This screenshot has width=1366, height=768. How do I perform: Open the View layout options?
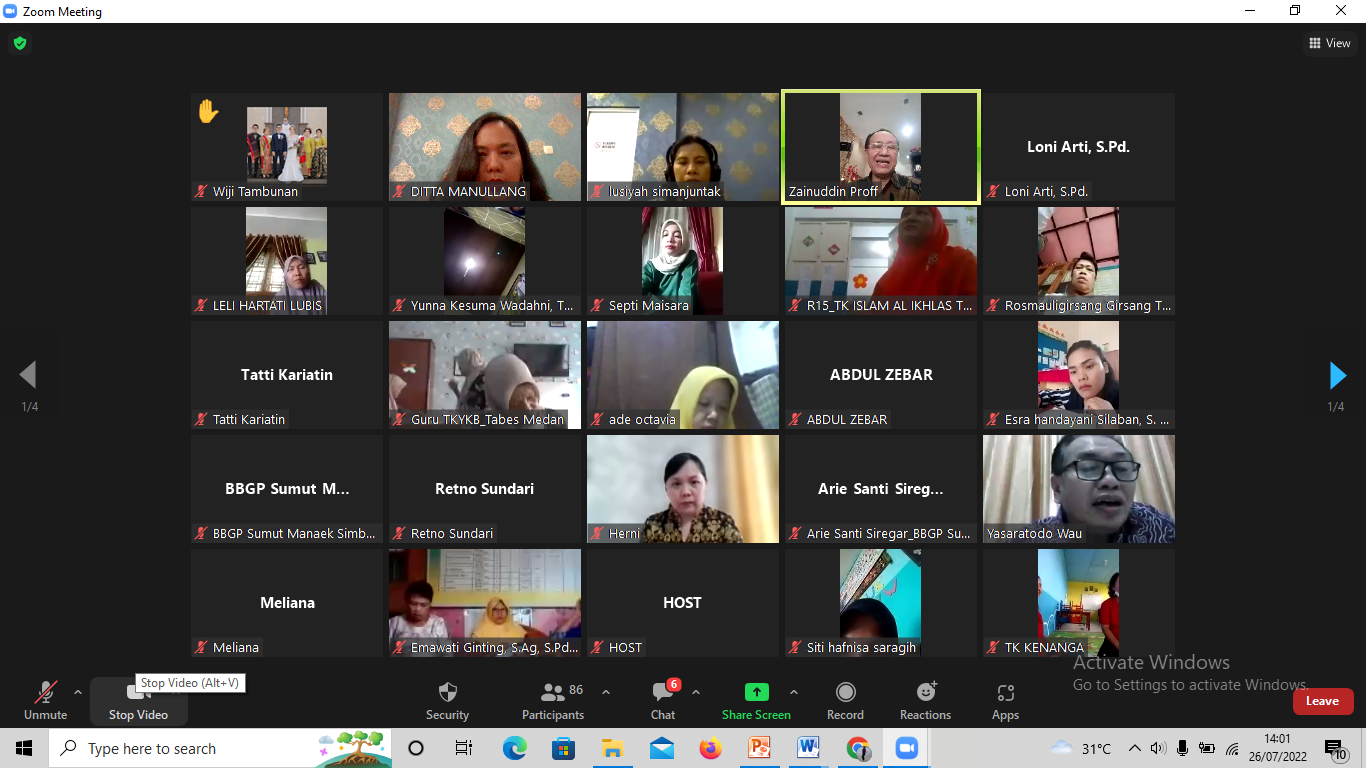[x=1331, y=43]
